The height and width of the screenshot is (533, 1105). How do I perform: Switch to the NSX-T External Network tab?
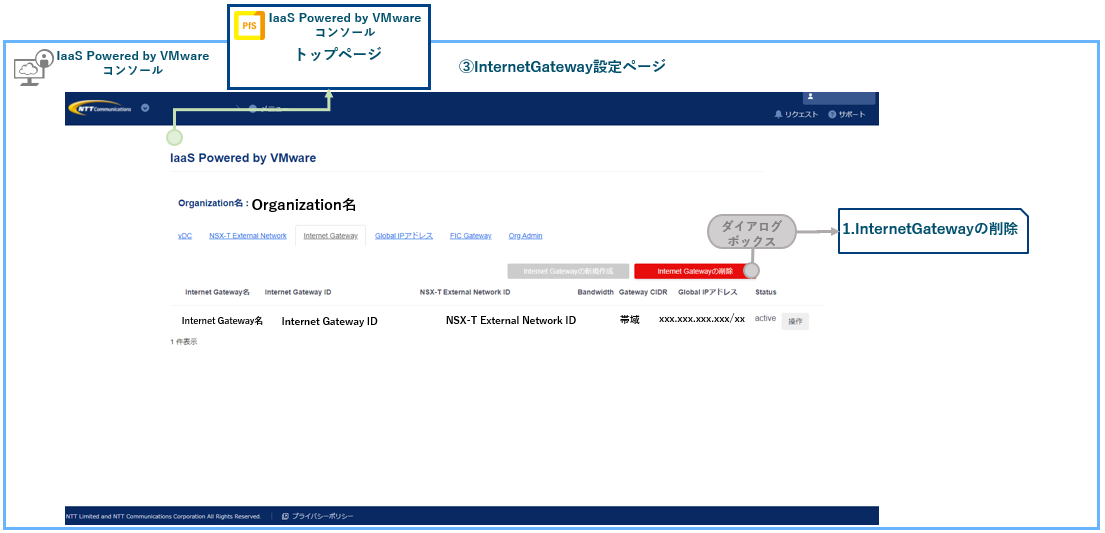click(247, 235)
